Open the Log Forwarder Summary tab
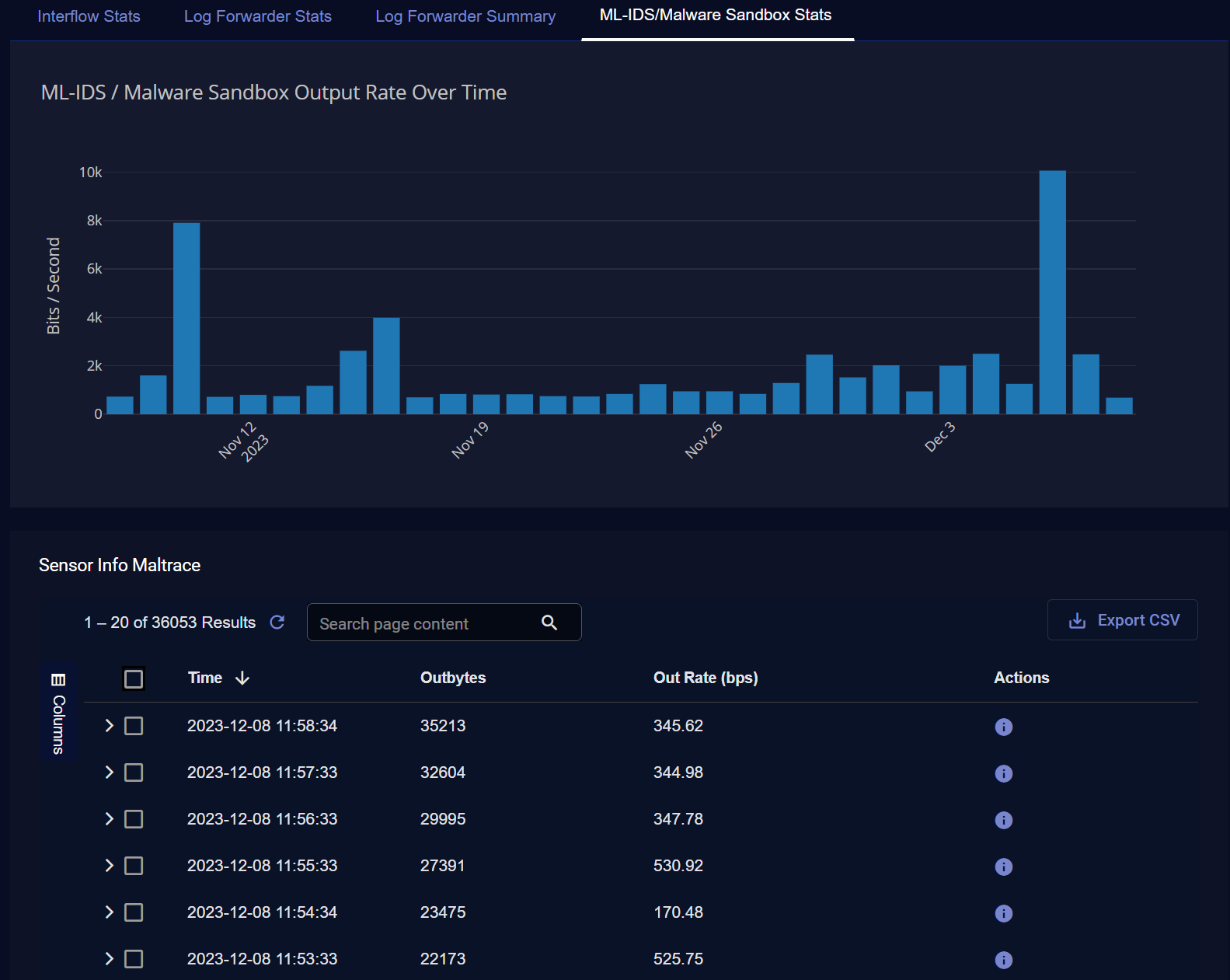Screen dimensions: 1230x980 pos(465,16)
